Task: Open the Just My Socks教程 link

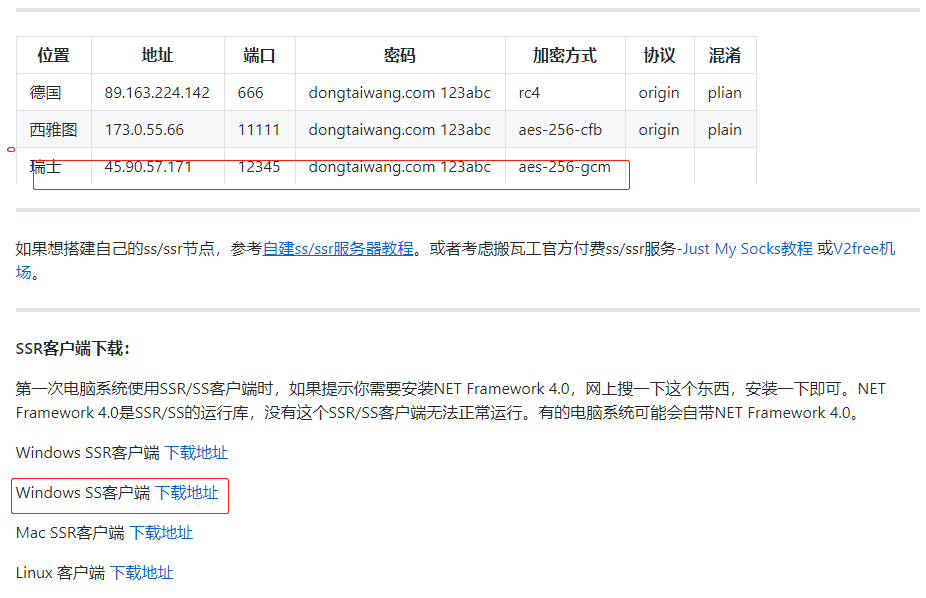Action: click(x=748, y=249)
